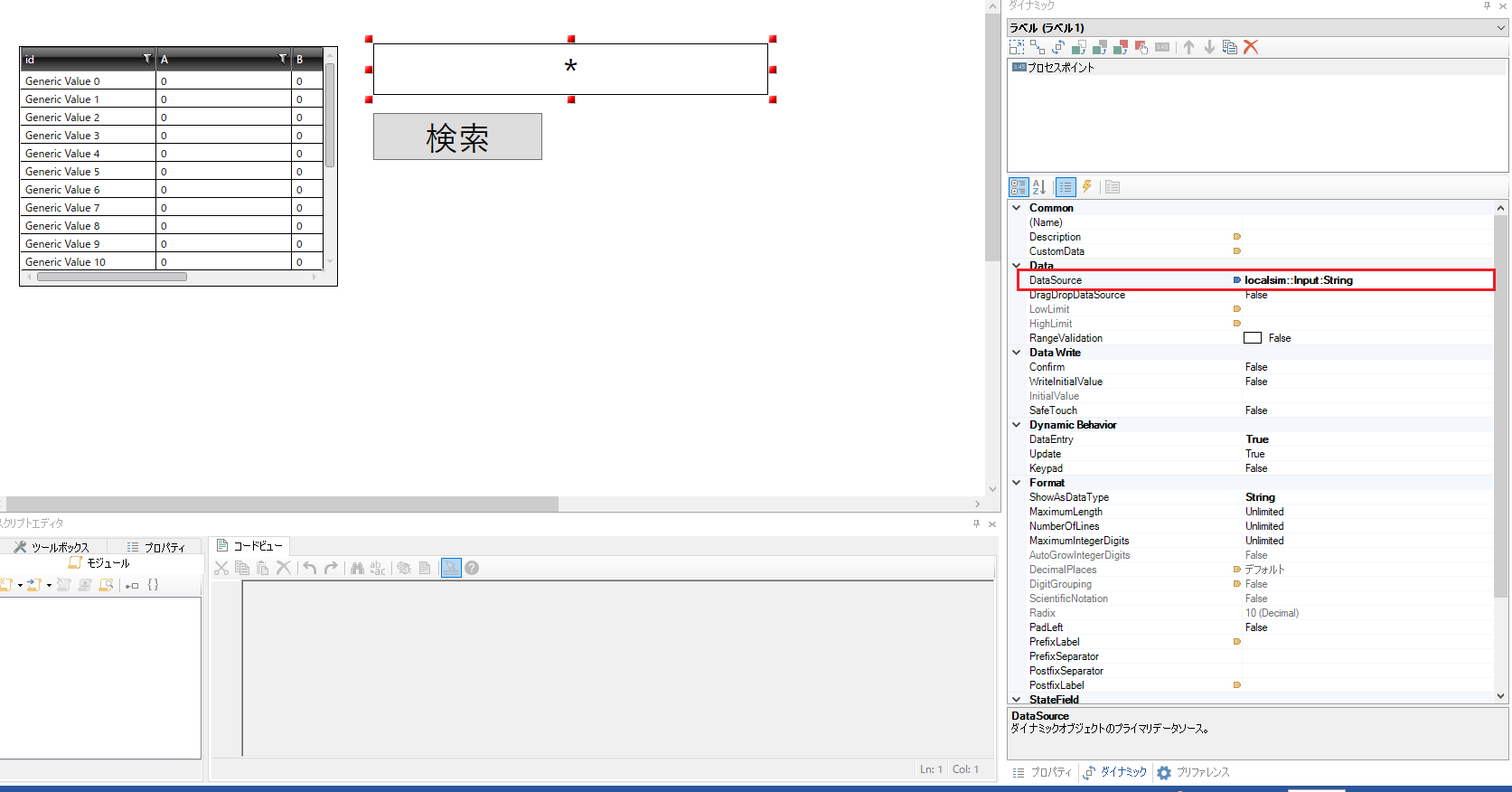Click the move dynamic up arrow
Viewport: 1512px width, 792px height.
(x=1189, y=47)
